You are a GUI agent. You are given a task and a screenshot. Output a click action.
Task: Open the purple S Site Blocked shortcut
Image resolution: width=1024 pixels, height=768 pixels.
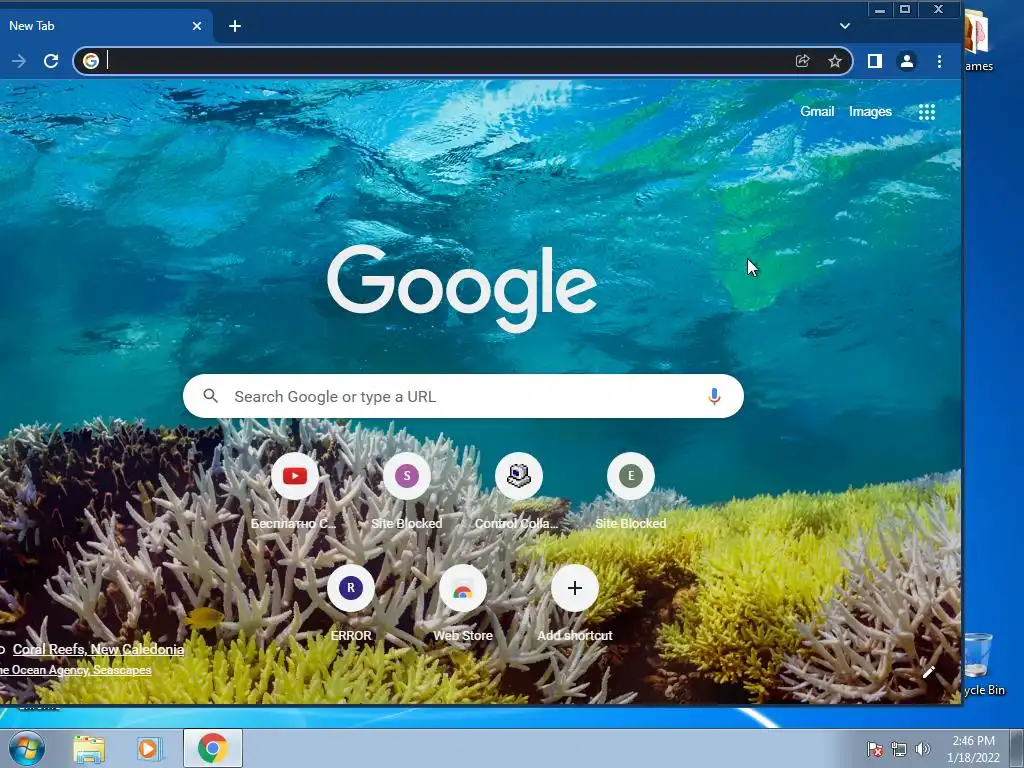pyautogui.click(x=406, y=476)
